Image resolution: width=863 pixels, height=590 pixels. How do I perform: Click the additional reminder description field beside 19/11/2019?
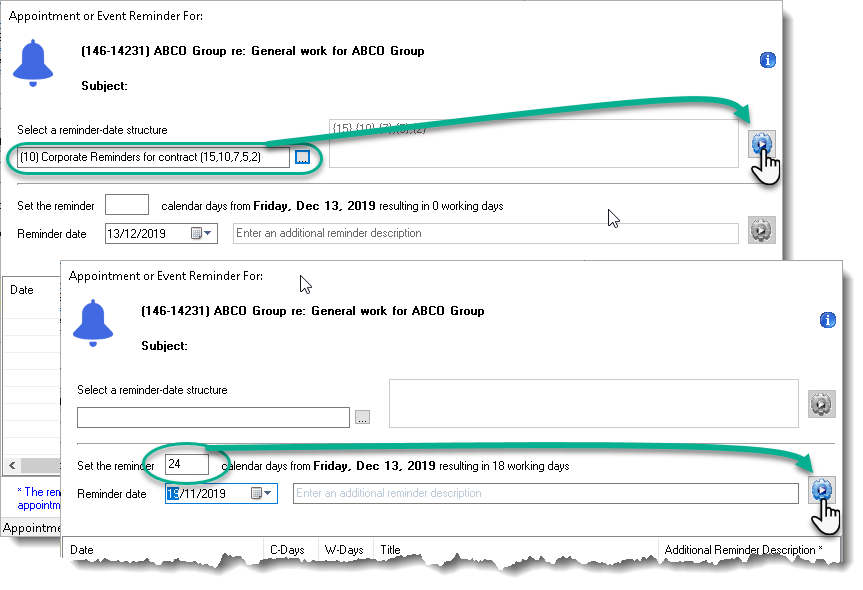(545, 493)
